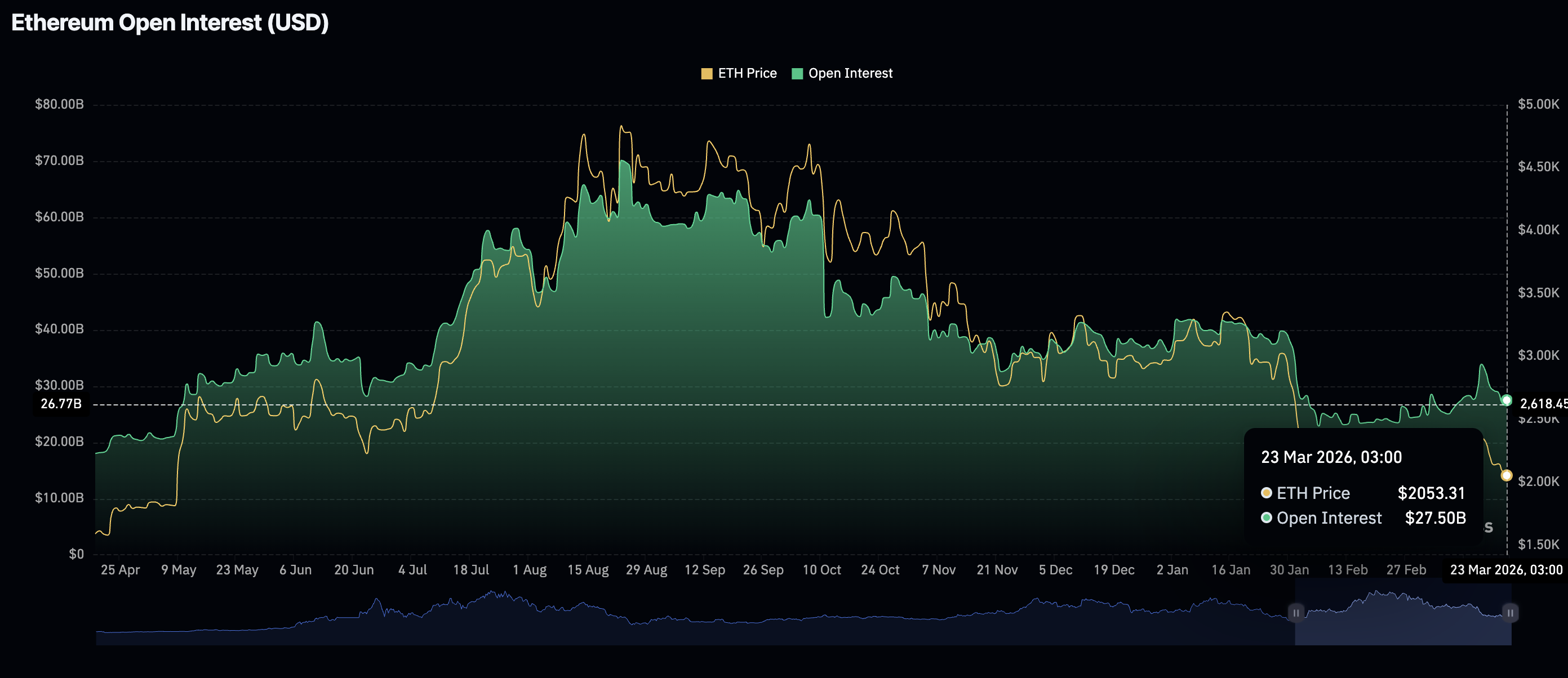Click the 25 Apr date label on the axis
The width and height of the screenshot is (1568, 678).
pos(120,570)
